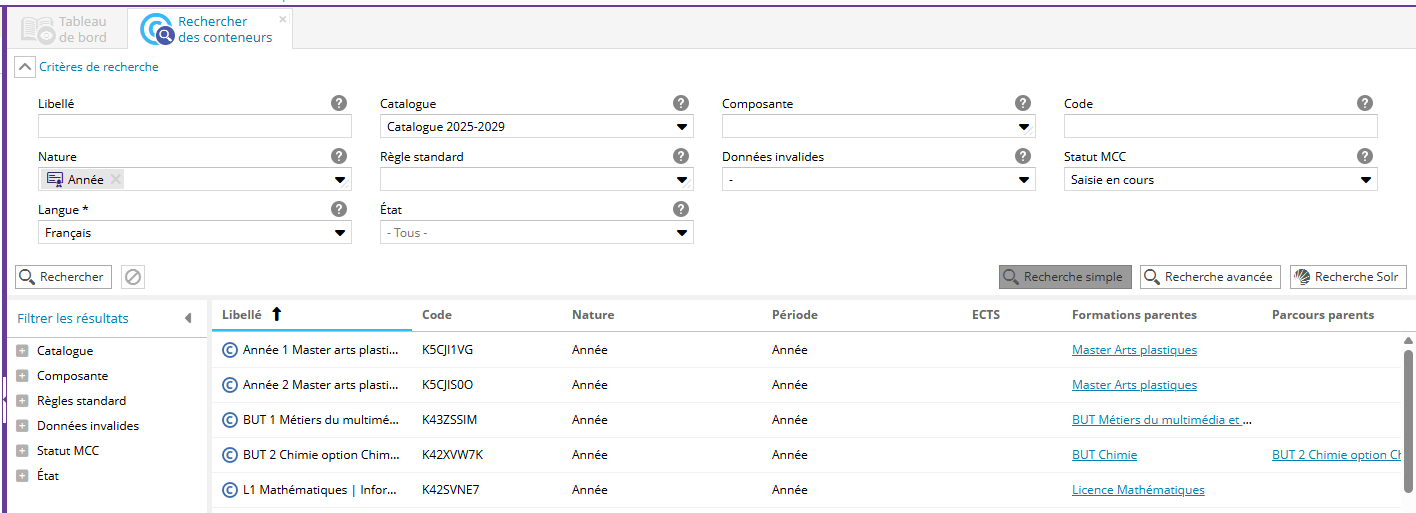Viewport: 1416px width, 513px height.
Task: Collapse the Filtrer les résultats panel arrow
Action: (188, 318)
